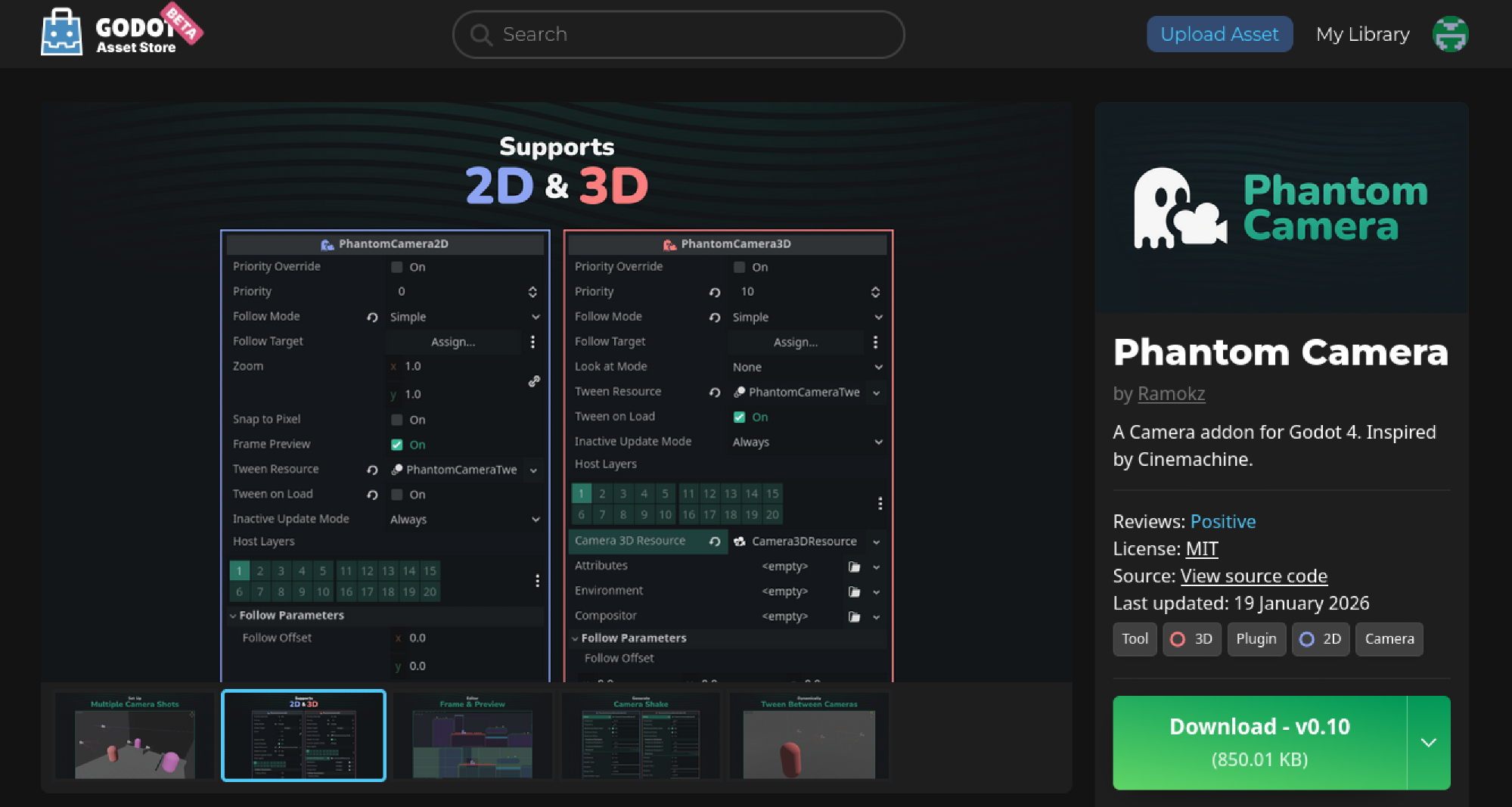Uncheck Tween on Load in PhantomCamera3D

coord(740,417)
